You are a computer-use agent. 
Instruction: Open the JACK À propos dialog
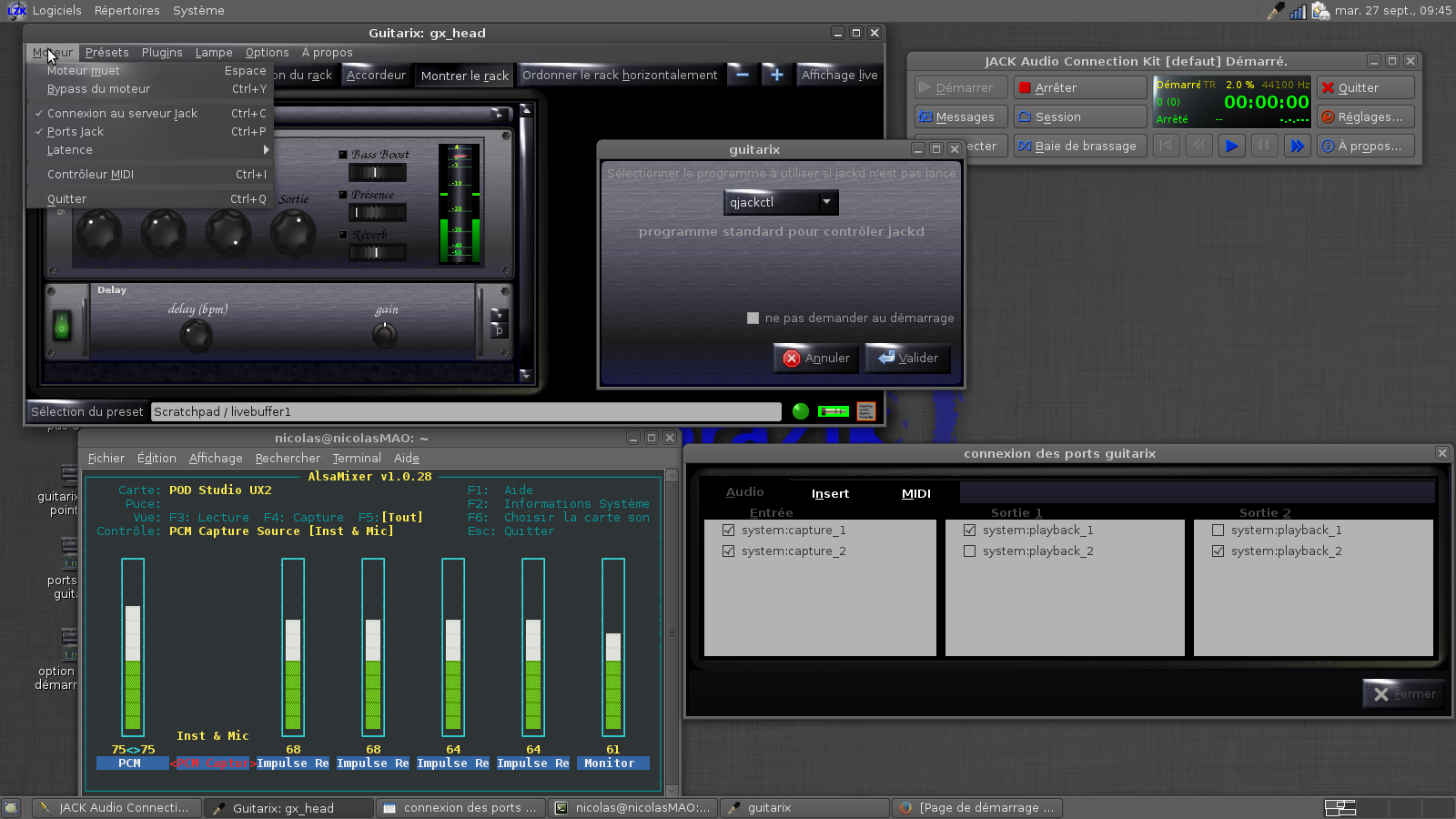coord(1365,146)
